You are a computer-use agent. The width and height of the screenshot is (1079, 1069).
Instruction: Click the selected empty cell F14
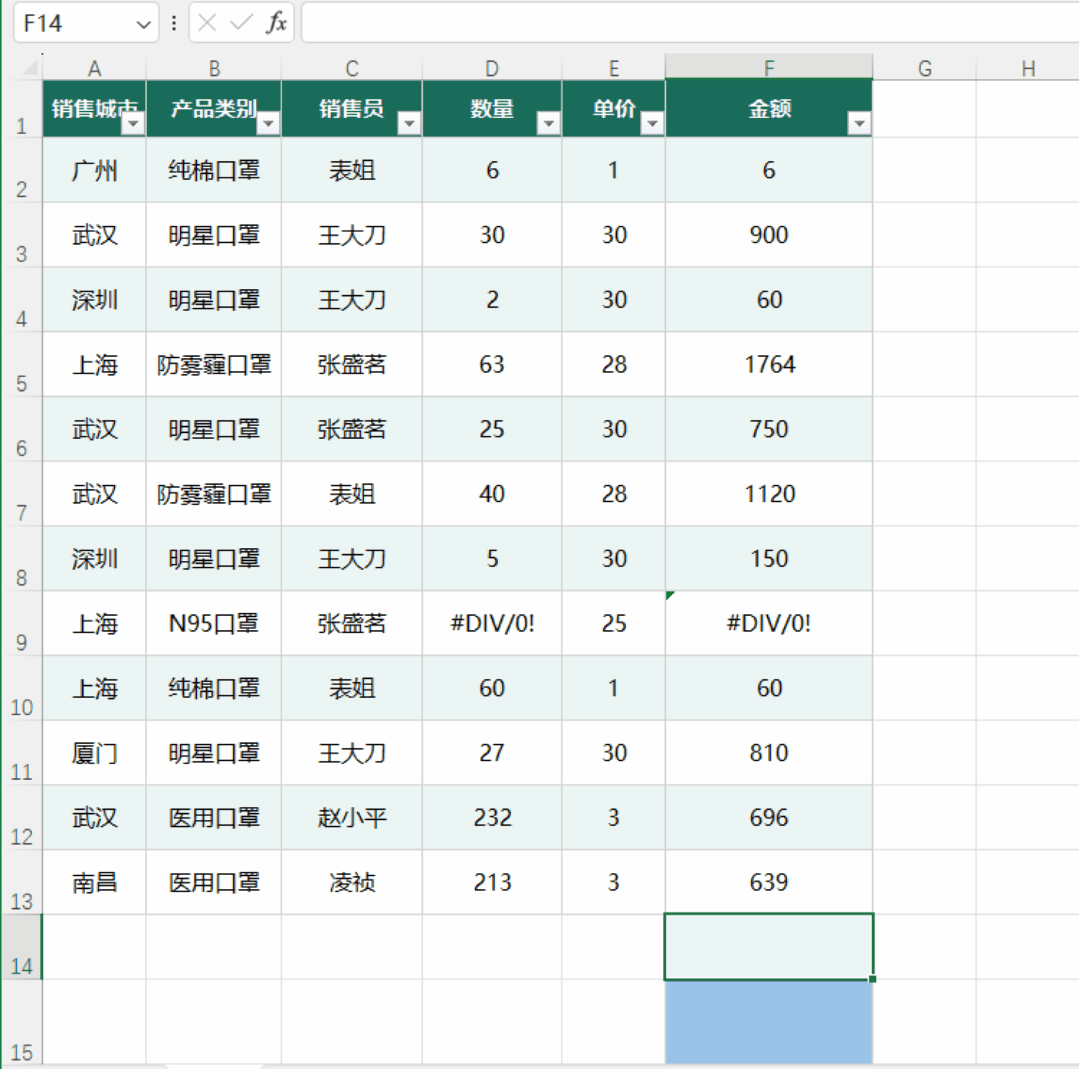point(769,946)
